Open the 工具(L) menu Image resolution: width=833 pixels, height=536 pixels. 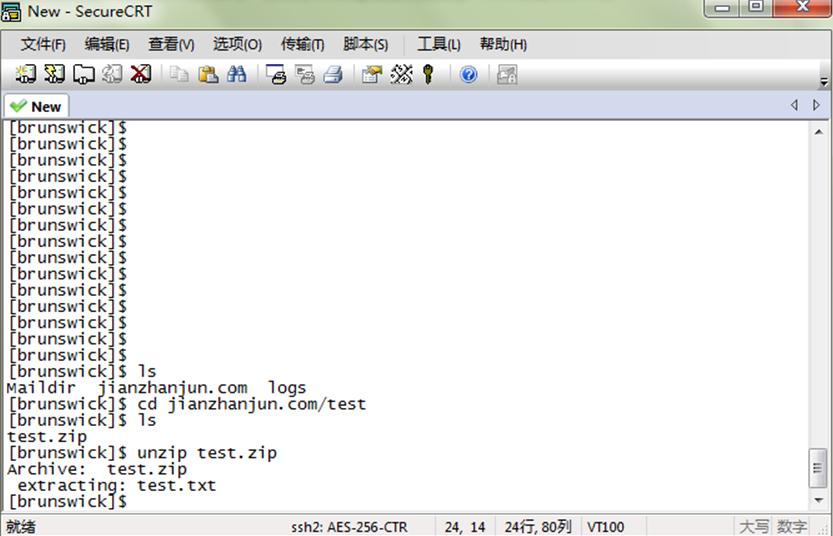(x=439, y=45)
